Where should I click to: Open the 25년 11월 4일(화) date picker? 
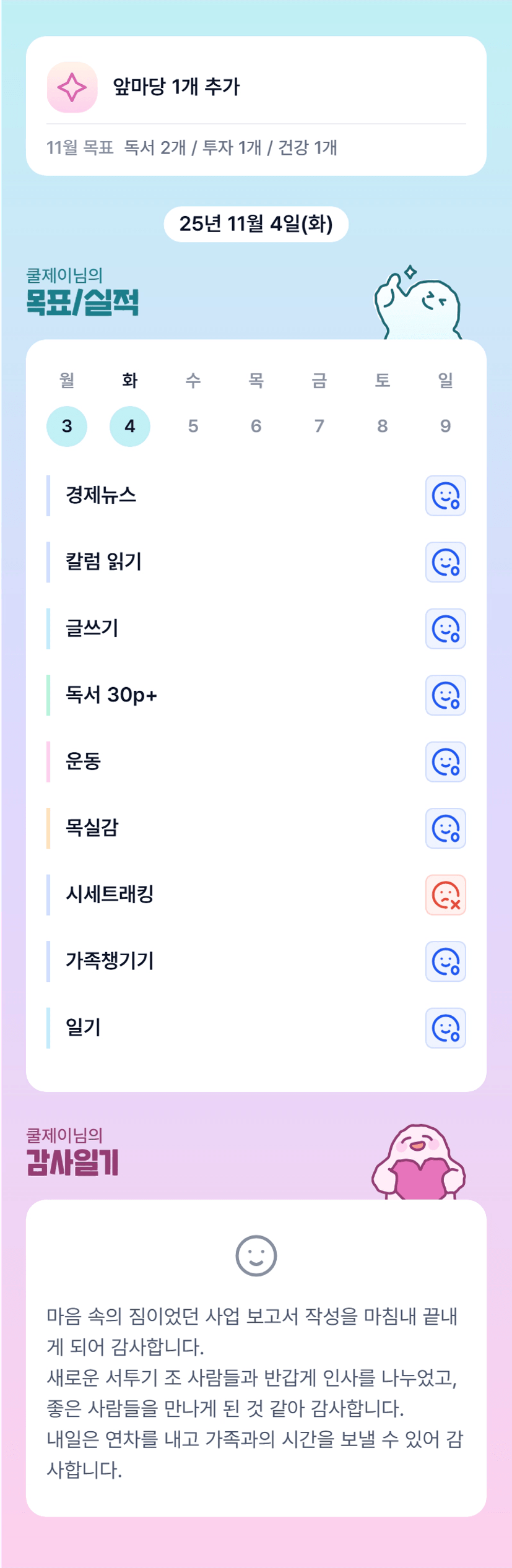tap(256, 224)
